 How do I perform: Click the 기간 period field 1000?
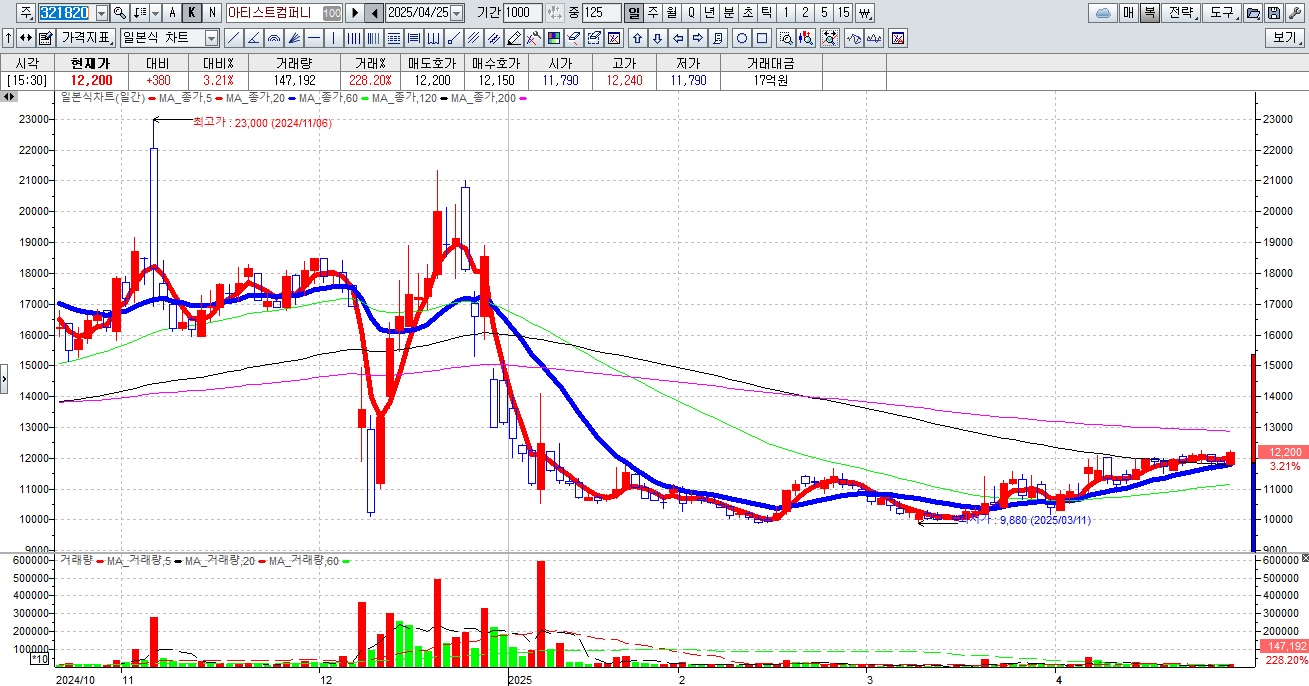click(522, 13)
